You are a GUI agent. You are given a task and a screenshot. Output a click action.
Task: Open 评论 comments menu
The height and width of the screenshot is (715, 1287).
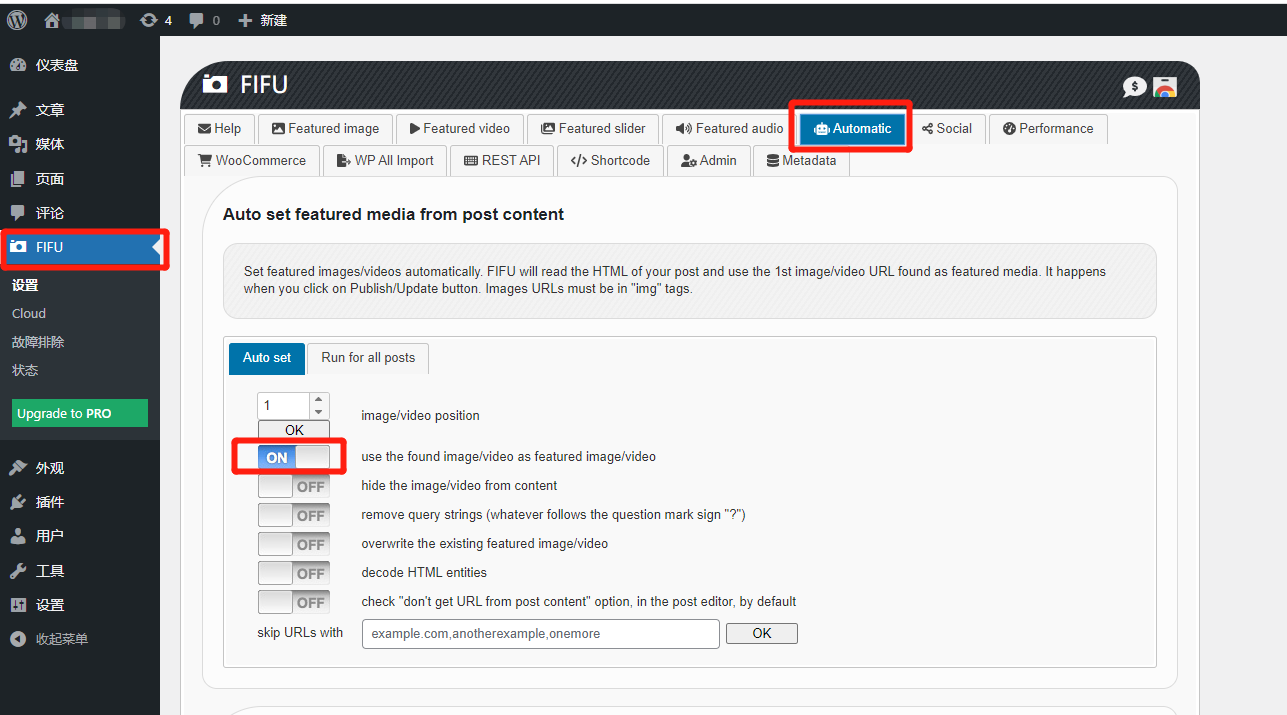pyautogui.click(x=80, y=213)
